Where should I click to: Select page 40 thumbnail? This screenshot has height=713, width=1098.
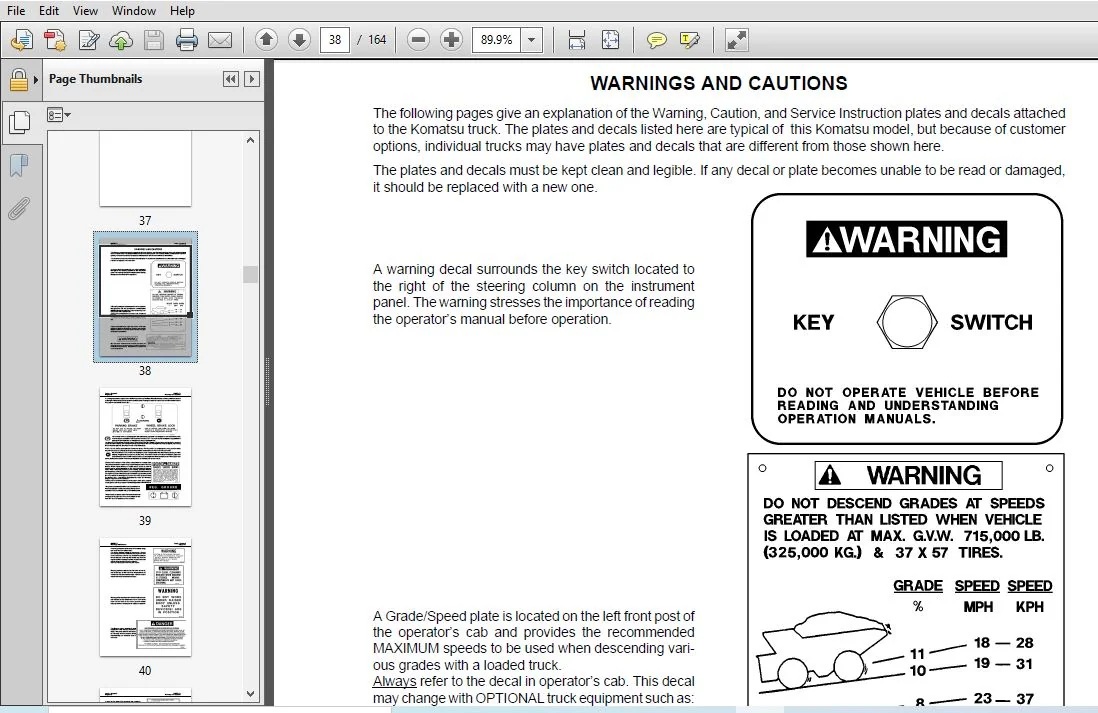point(145,597)
